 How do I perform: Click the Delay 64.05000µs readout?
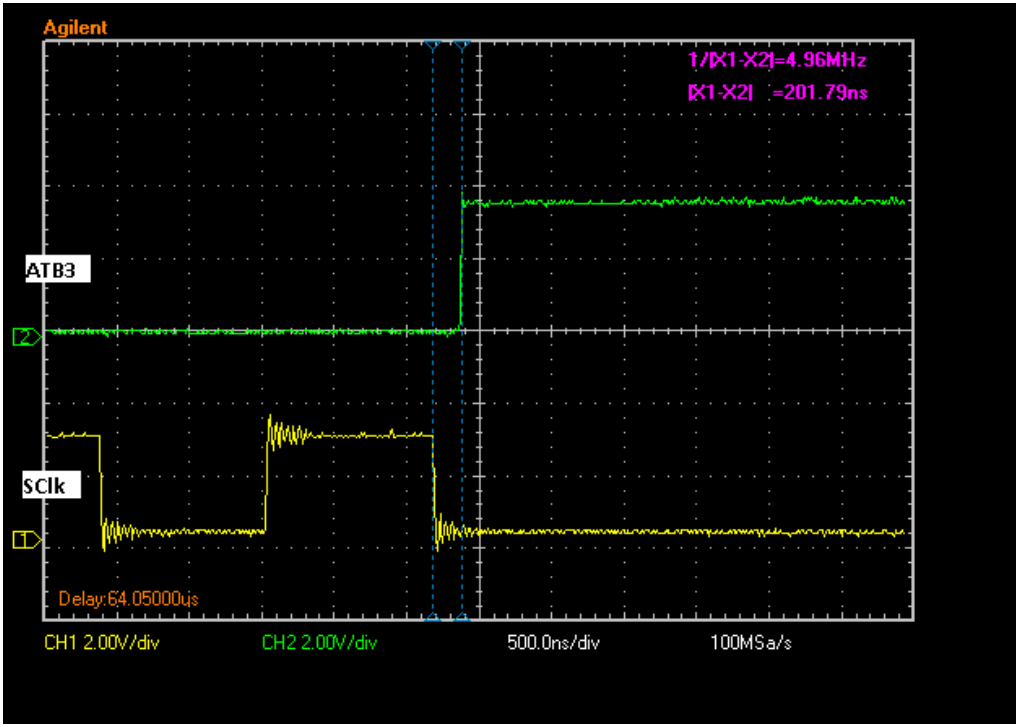(x=129, y=599)
